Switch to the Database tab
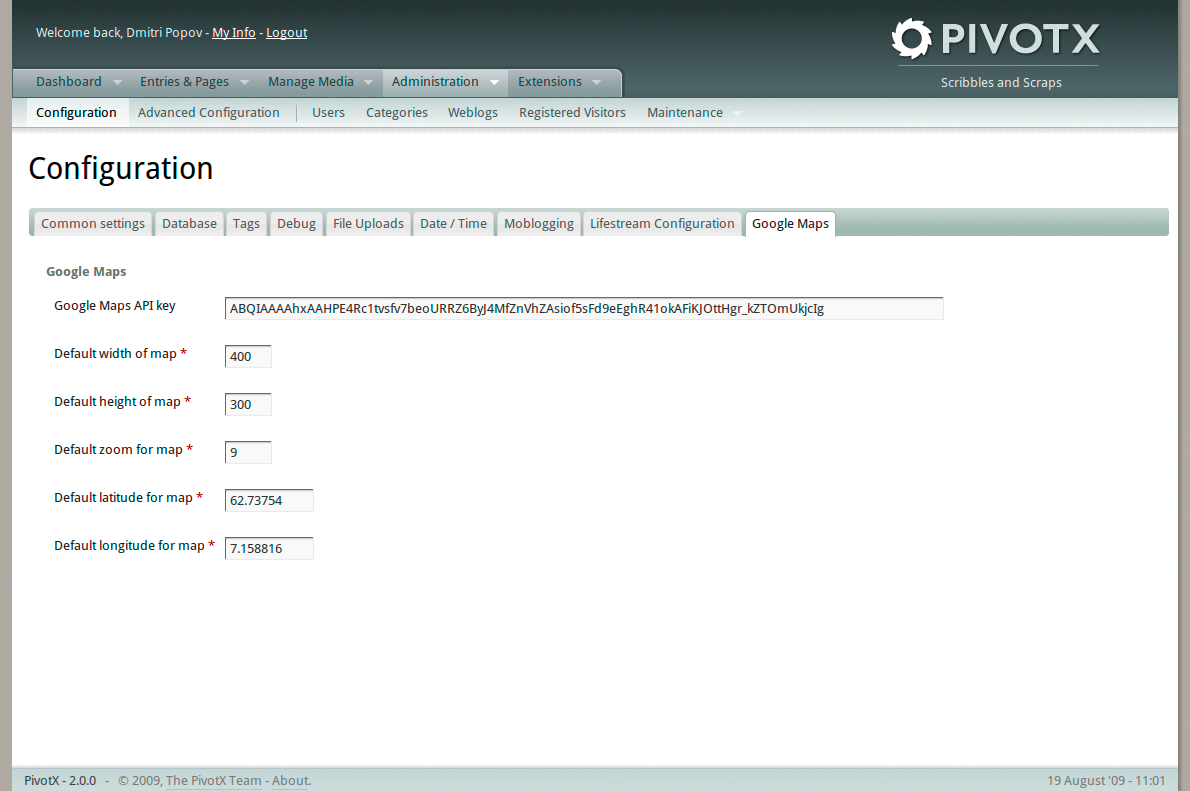The width and height of the screenshot is (1190, 791). click(x=189, y=223)
